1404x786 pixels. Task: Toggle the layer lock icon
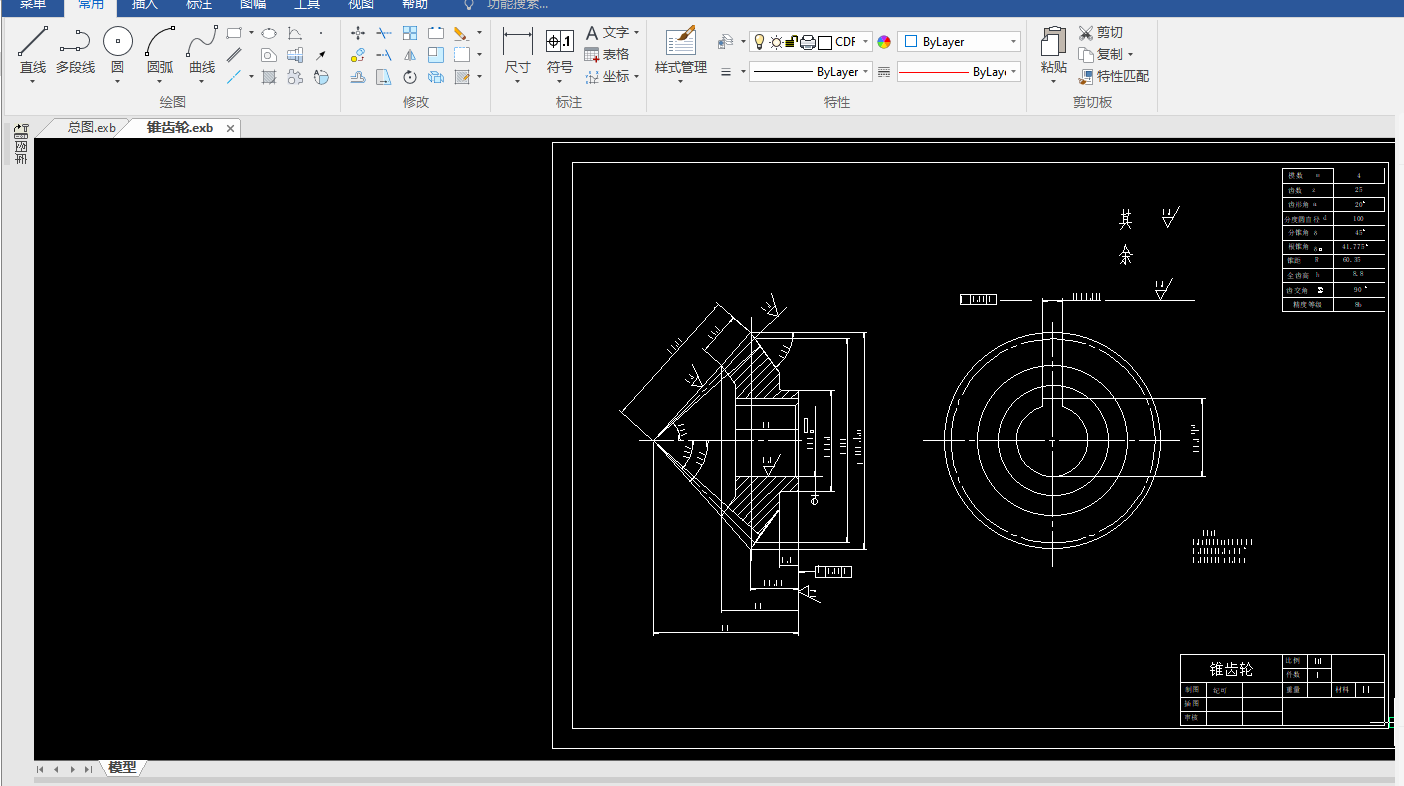[x=790, y=42]
